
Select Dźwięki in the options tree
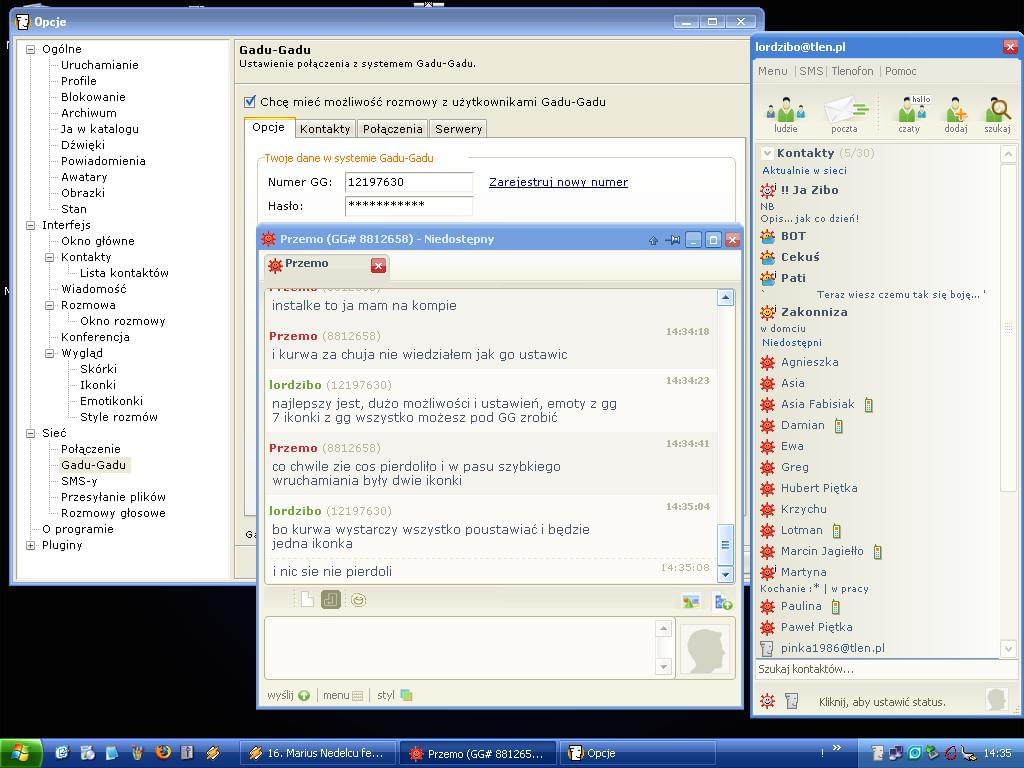coord(83,145)
